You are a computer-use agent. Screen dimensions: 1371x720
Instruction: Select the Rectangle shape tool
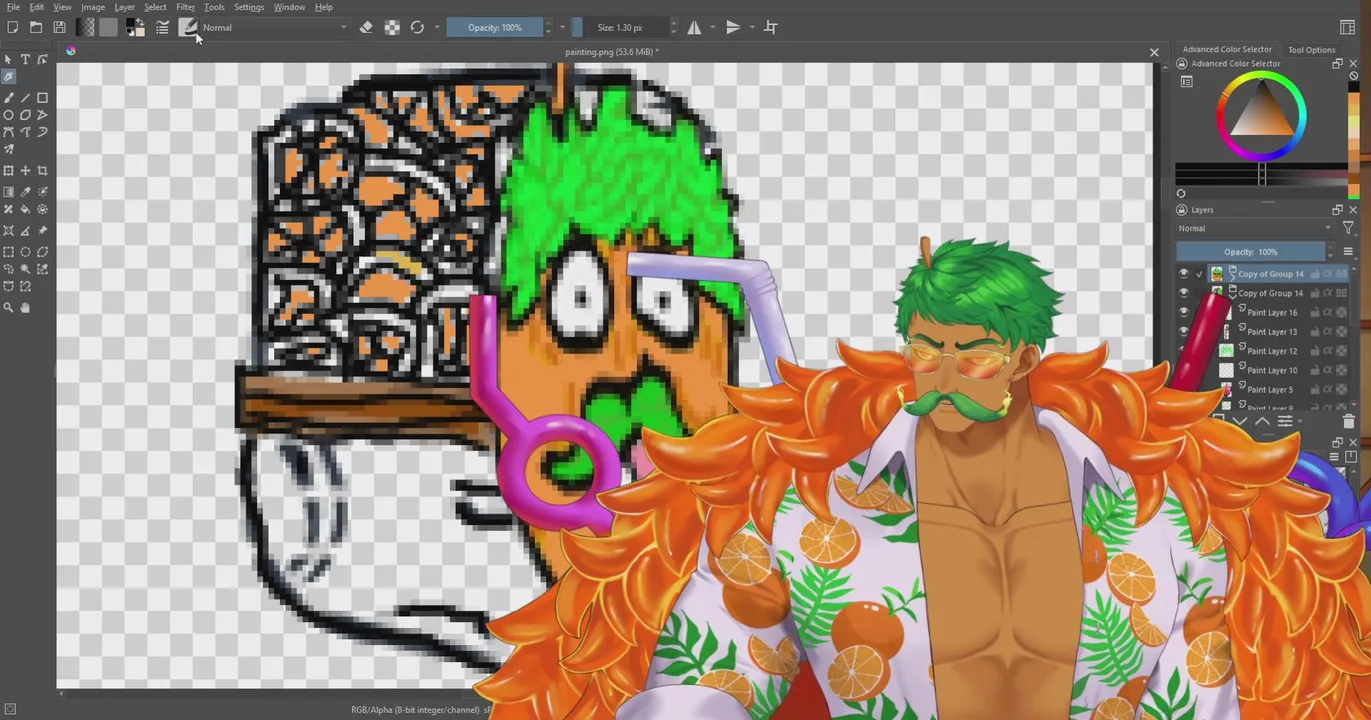click(x=43, y=98)
